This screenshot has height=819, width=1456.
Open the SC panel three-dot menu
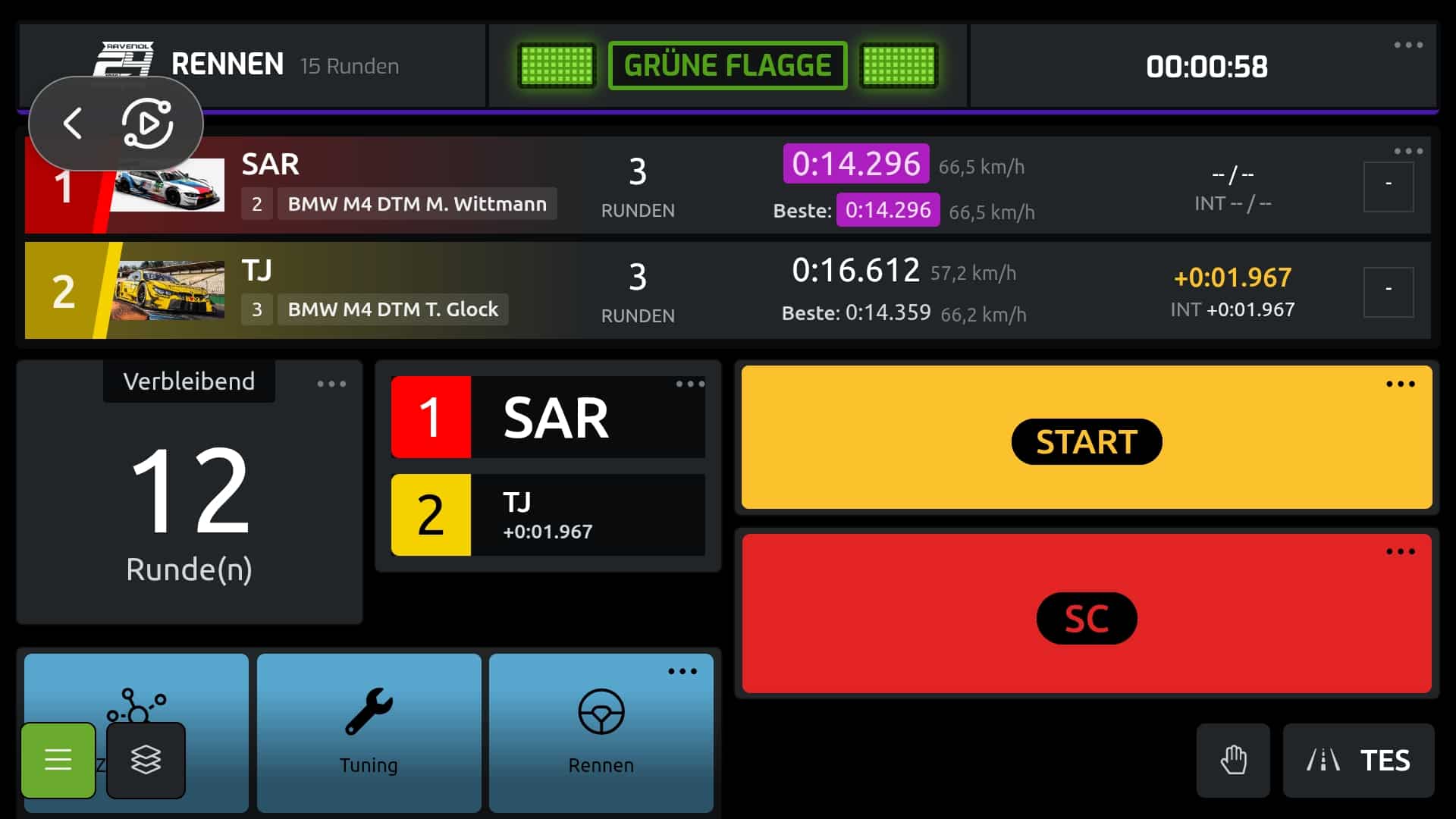[1400, 552]
